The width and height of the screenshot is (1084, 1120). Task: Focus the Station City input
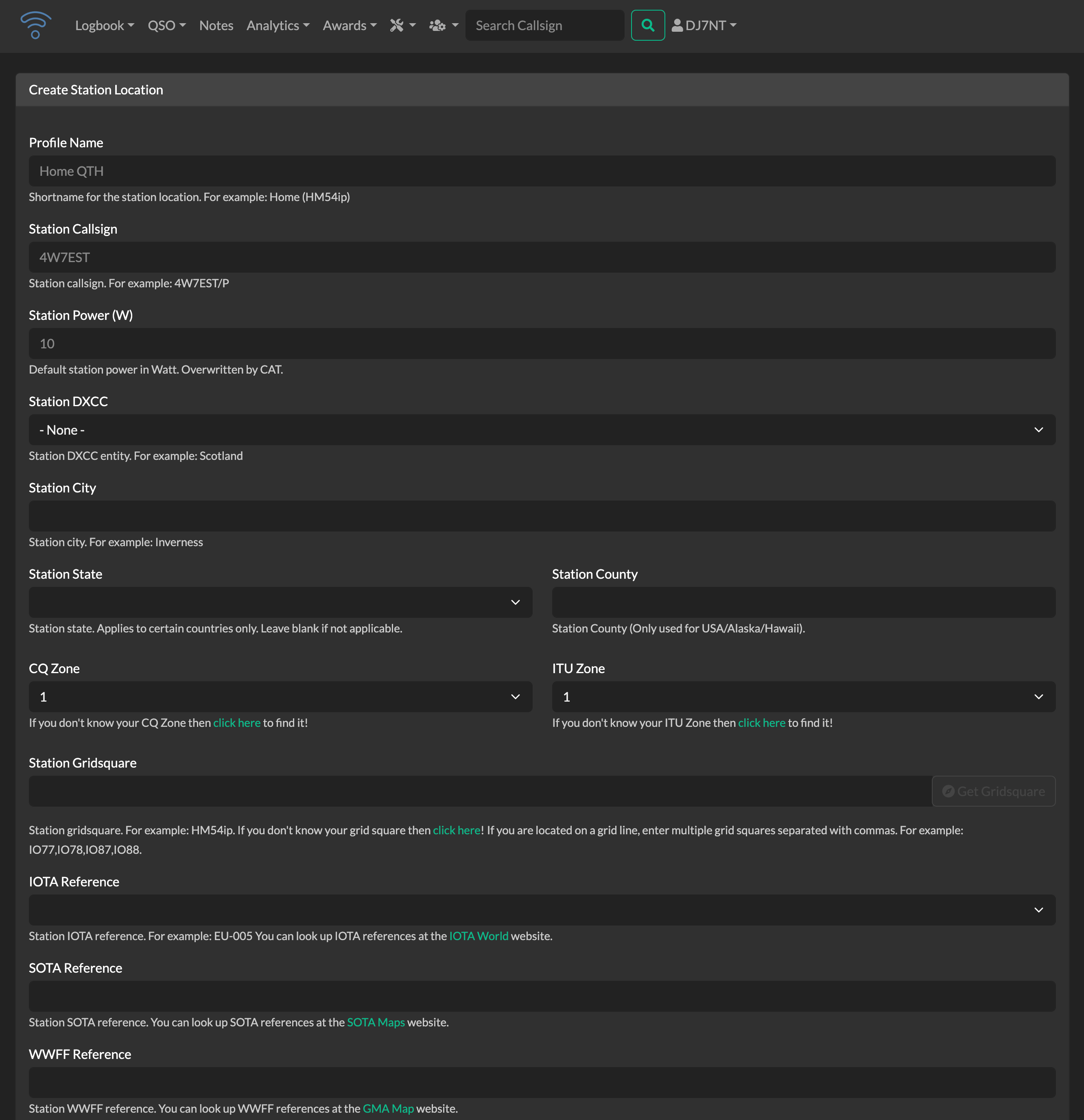[542, 516]
